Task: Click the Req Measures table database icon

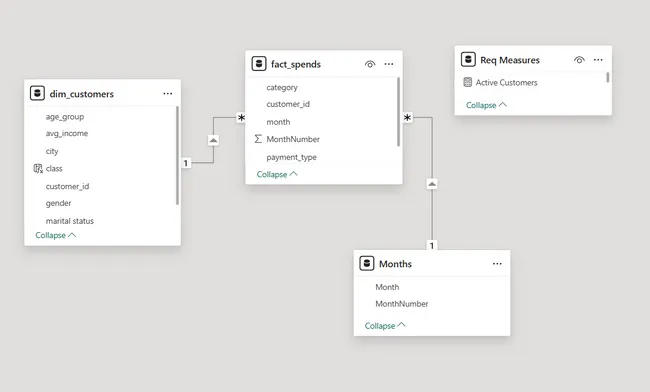Action: (468, 59)
